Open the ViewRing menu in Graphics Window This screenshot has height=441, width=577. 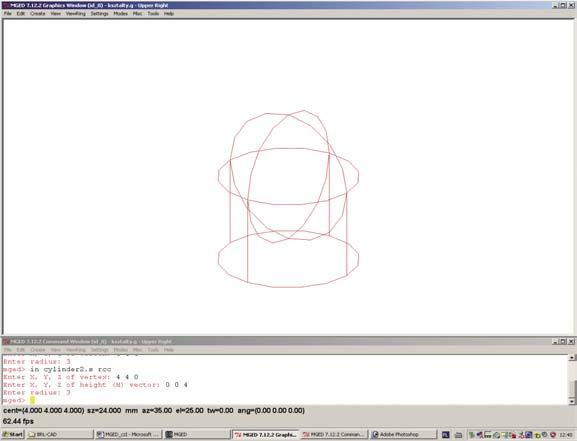coord(75,14)
